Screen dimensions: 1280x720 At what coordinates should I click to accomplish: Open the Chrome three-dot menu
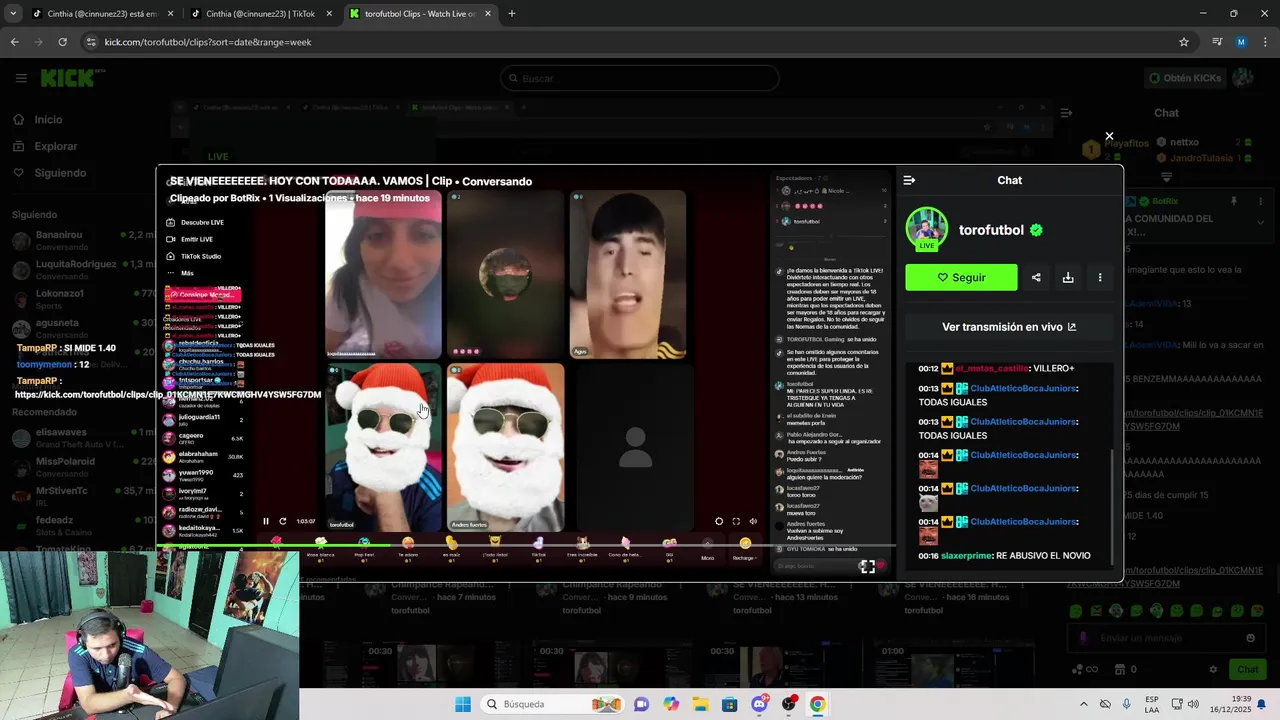[x=1265, y=42]
